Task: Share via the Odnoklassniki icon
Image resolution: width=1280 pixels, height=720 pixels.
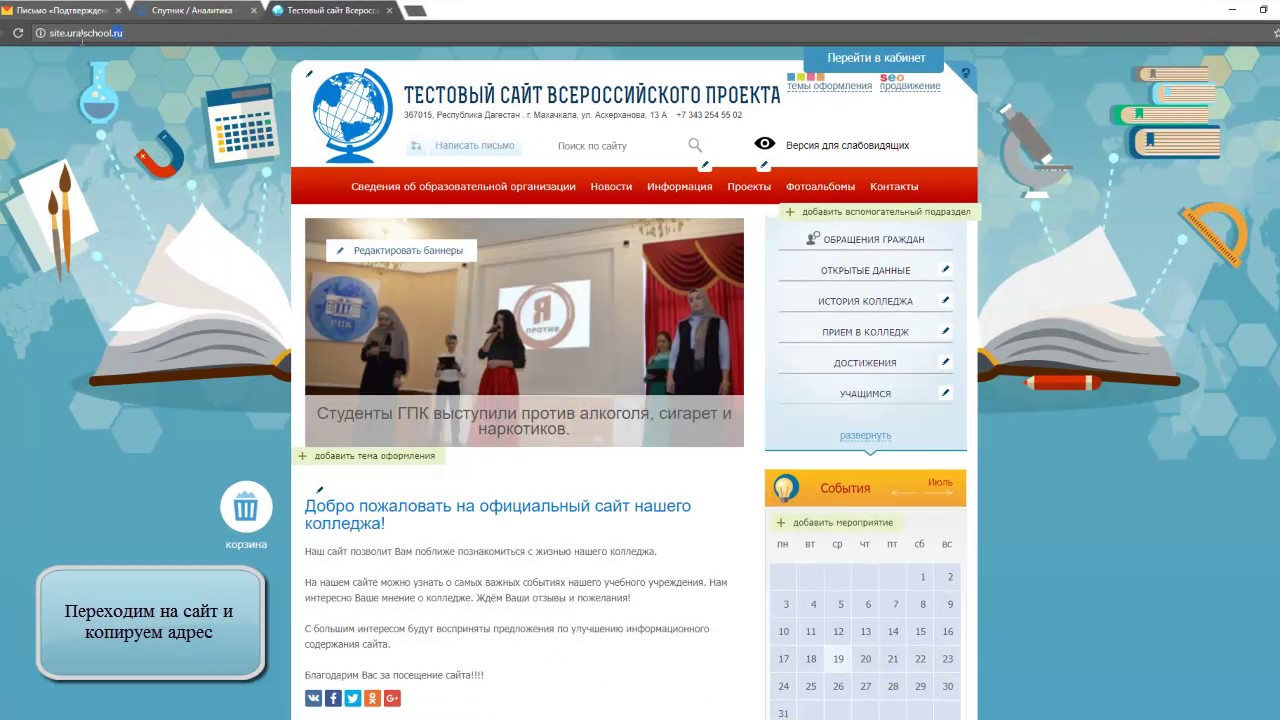Action: point(373,698)
